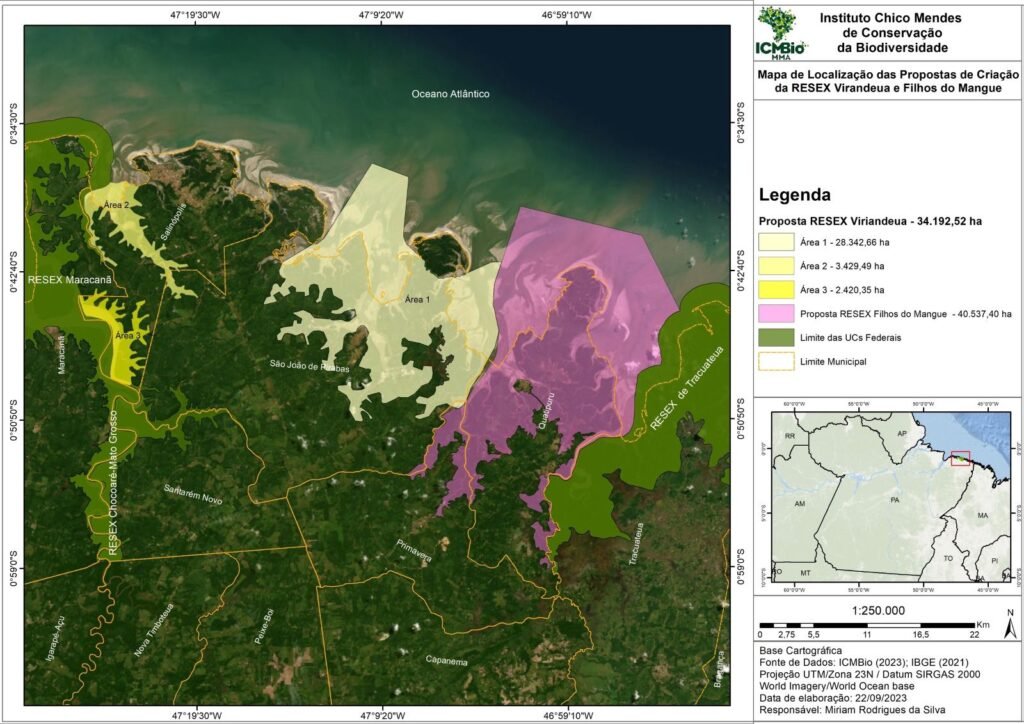Click top longitude label 46°59'10"W
1024x724 pixels.
(x=568, y=15)
